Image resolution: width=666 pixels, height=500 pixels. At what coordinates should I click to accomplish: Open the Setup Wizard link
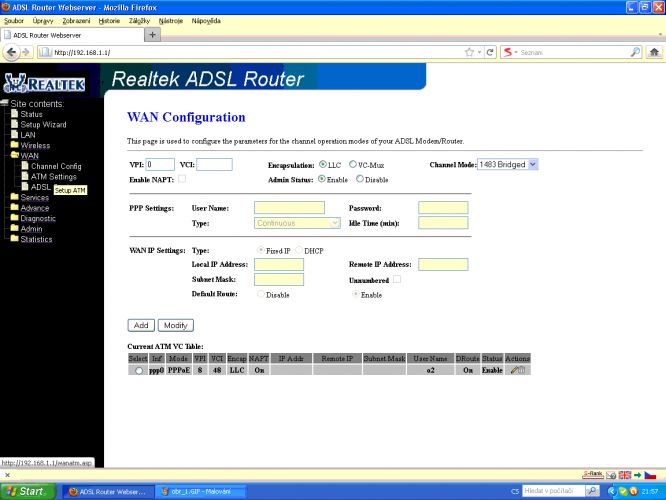43,124
